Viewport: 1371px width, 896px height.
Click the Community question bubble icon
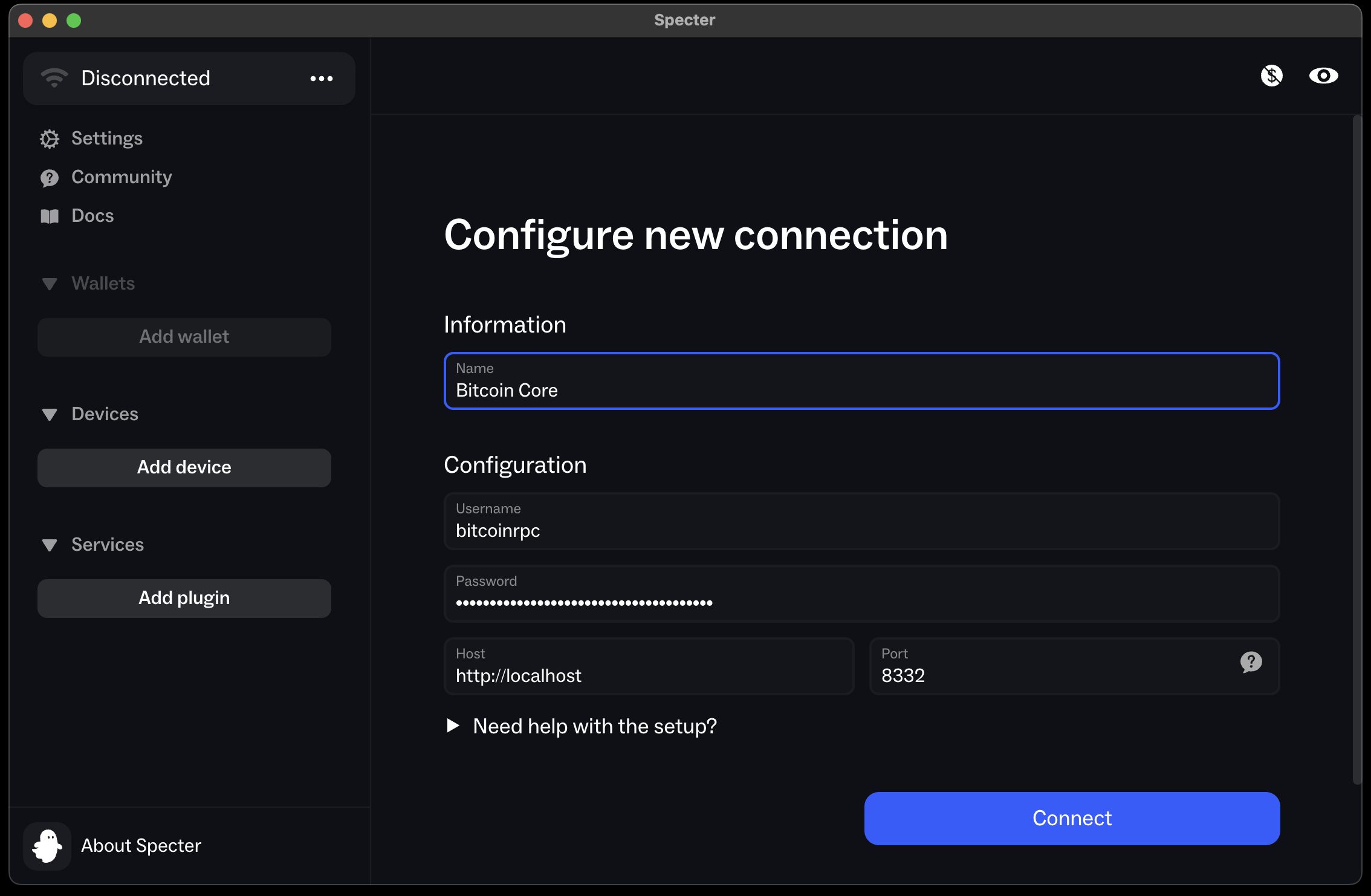coord(50,178)
